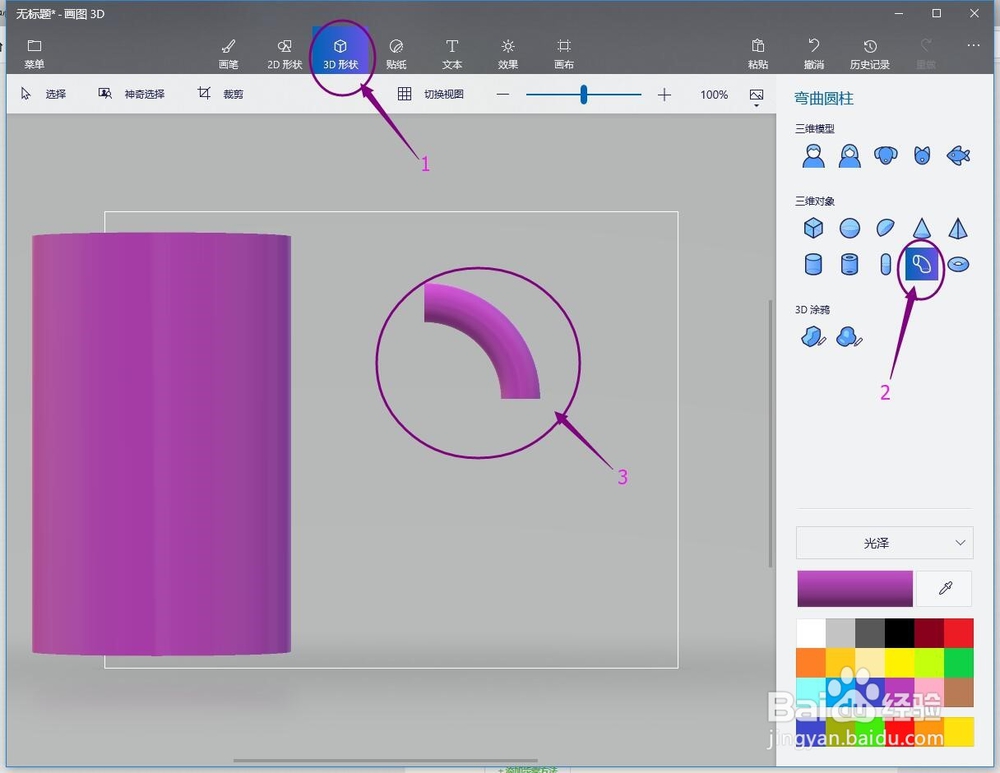Viewport: 1000px width, 773px height.
Task: Open the 画布 canvas tab
Action: (564, 54)
